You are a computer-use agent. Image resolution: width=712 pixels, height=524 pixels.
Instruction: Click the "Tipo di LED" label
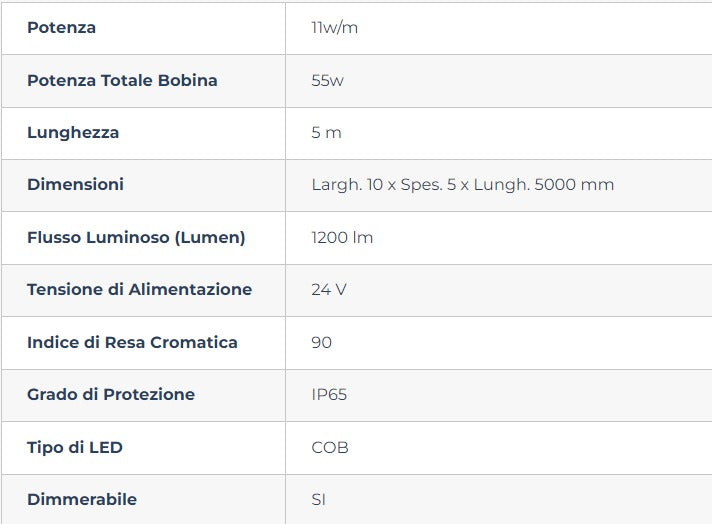coord(75,448)
